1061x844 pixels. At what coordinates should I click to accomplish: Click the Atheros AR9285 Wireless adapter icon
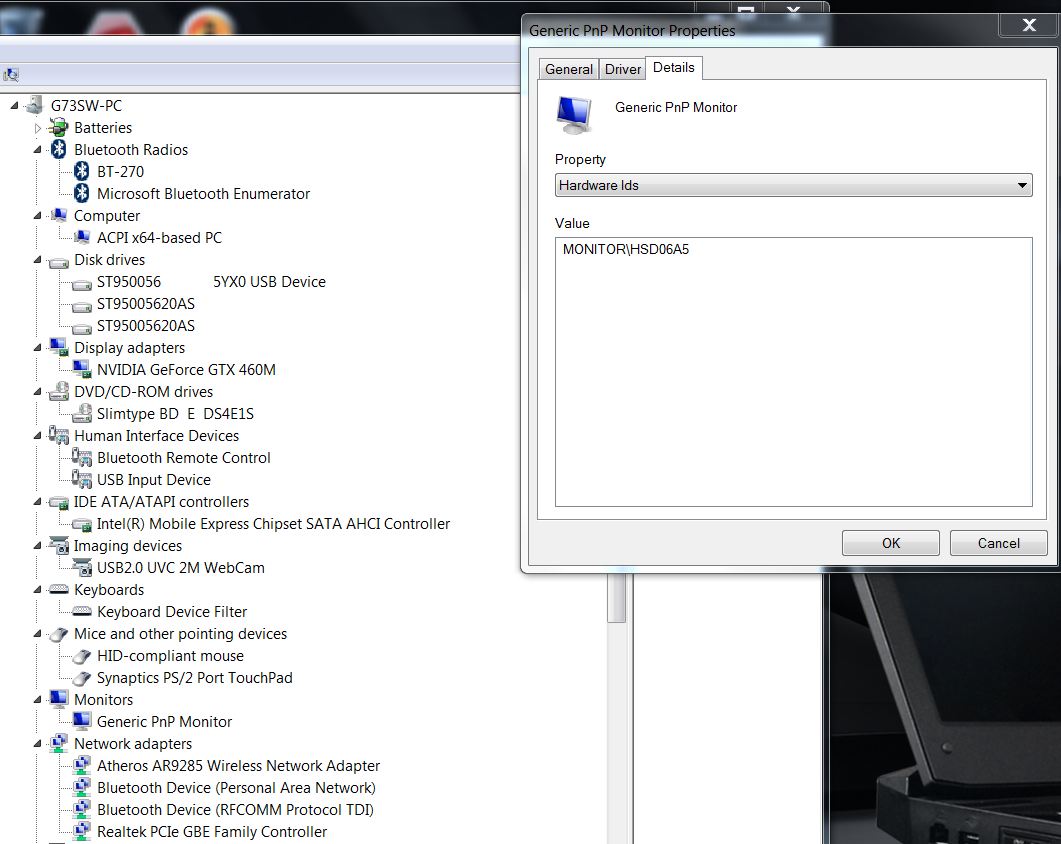[82, 765]
